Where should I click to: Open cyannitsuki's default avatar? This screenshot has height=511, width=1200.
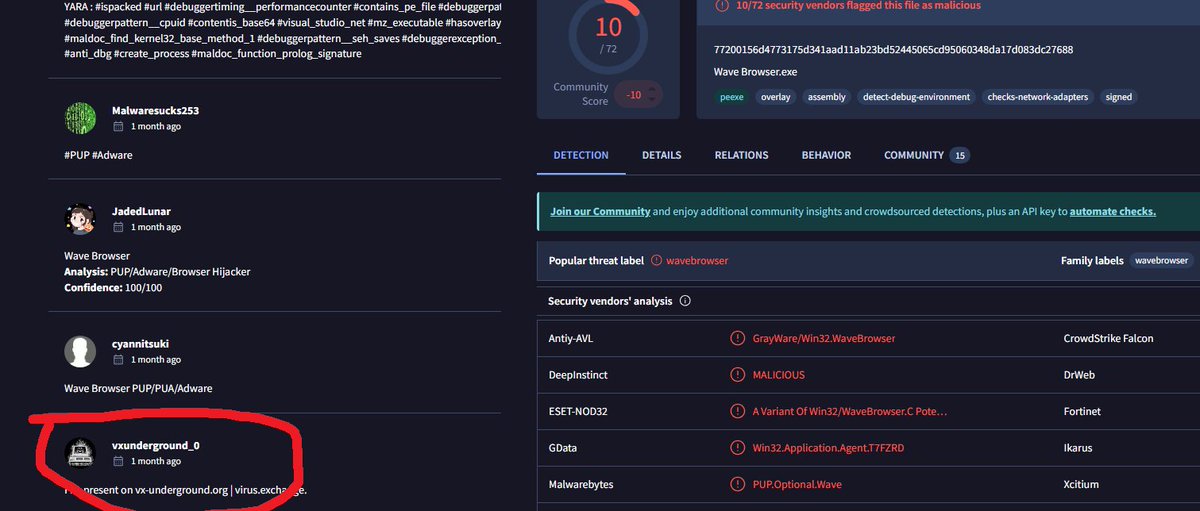pos(80,351)
